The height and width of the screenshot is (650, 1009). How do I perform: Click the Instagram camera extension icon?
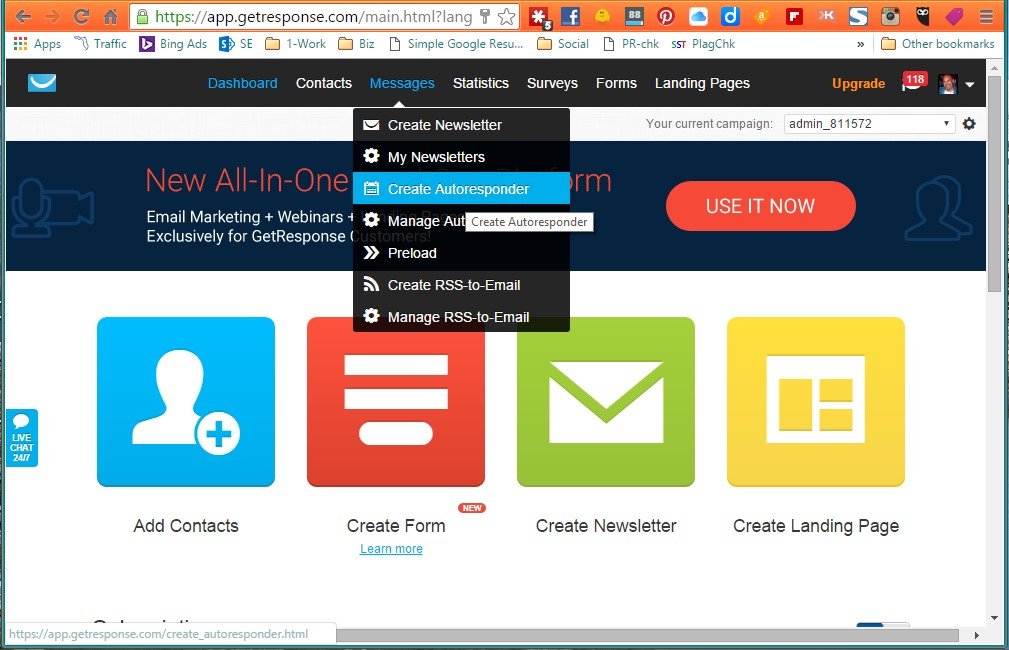890,17
